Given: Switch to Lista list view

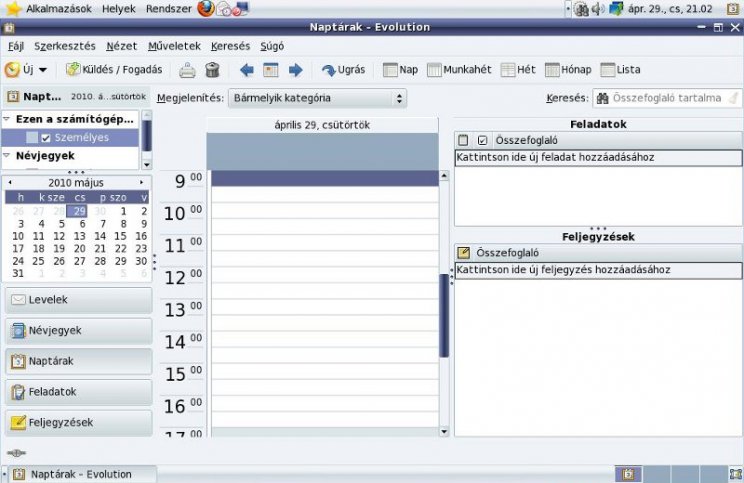Looking at the screenshot, I should pos(621,70).
